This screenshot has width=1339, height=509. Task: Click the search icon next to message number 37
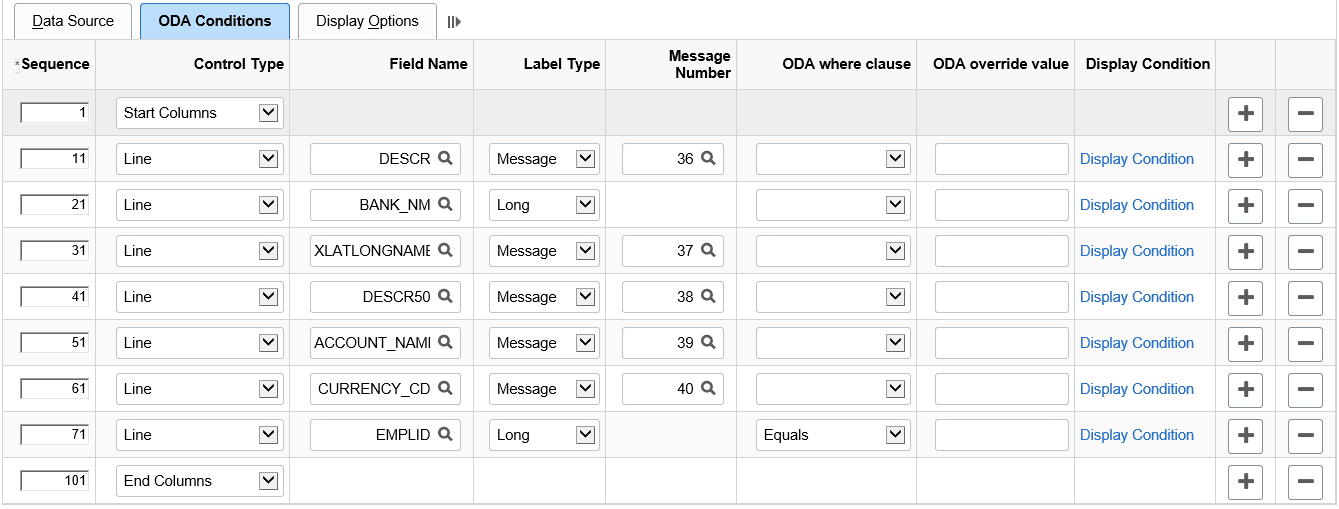(708, 251)
